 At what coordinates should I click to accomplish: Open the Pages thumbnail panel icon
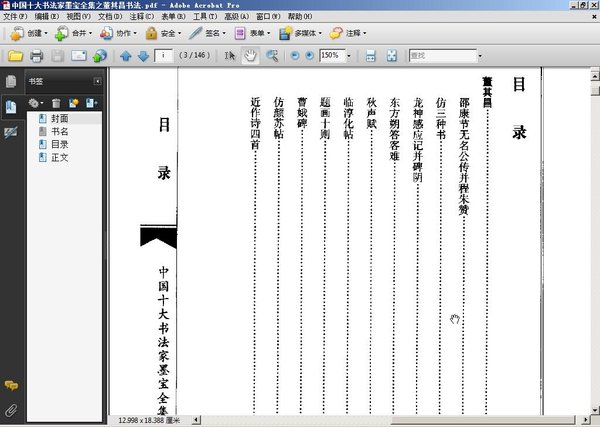11,81
